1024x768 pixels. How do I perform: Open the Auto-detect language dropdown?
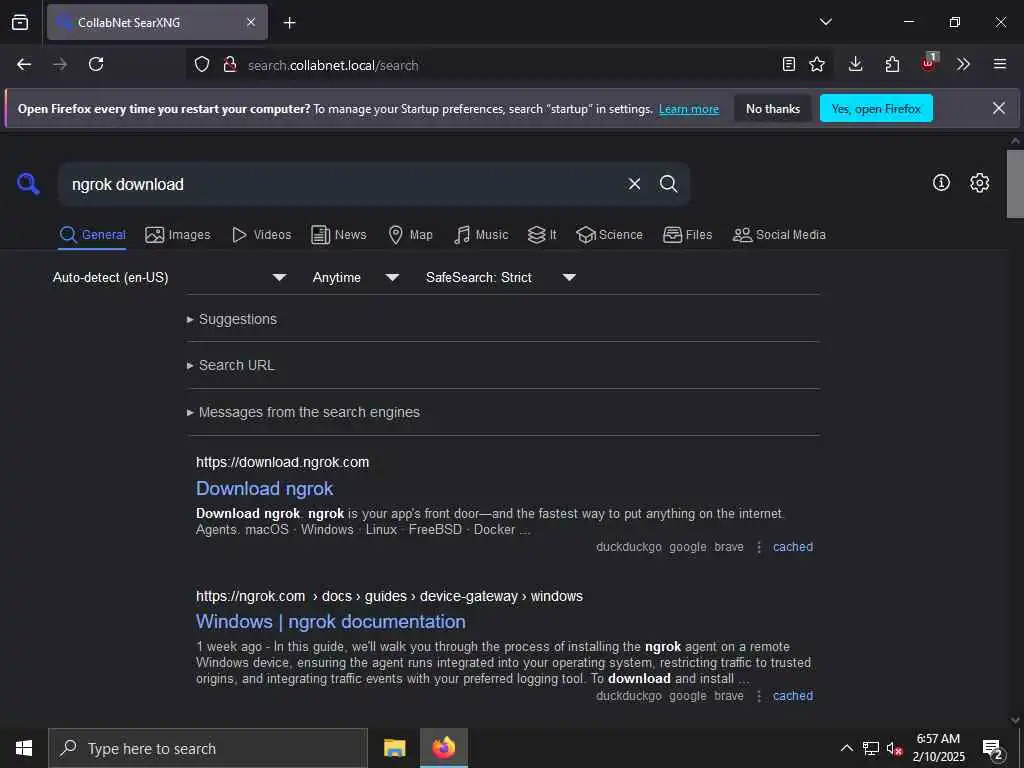(169, 278)
